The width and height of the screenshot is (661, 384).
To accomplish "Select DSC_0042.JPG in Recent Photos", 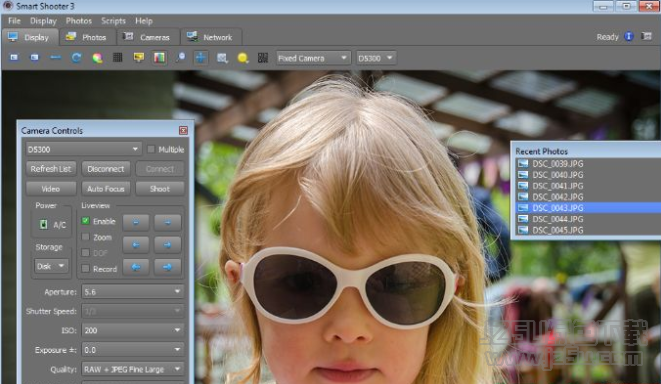I will pos(588,196).
